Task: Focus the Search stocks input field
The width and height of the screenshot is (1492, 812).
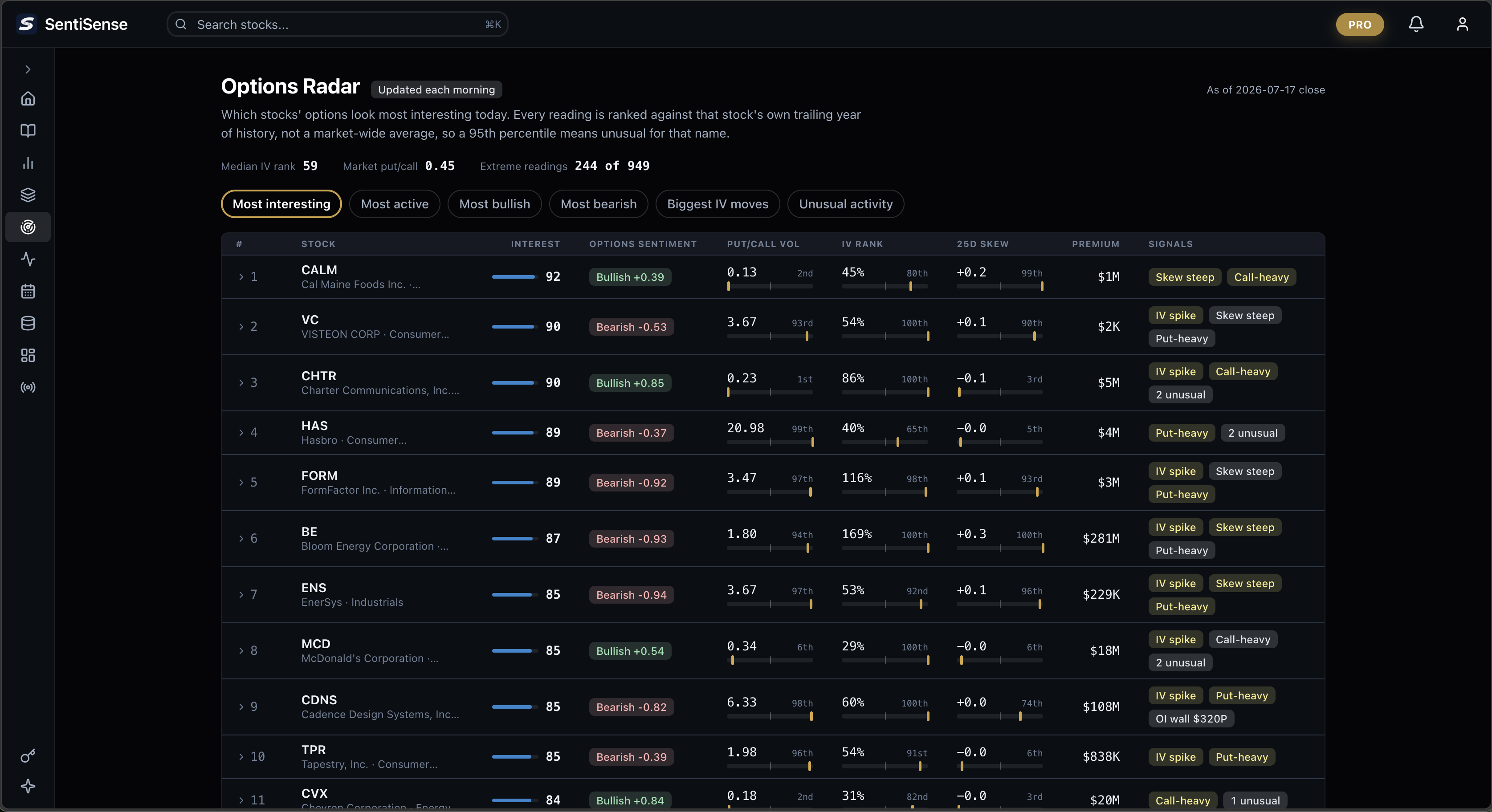Action: (x=338, y=24)
